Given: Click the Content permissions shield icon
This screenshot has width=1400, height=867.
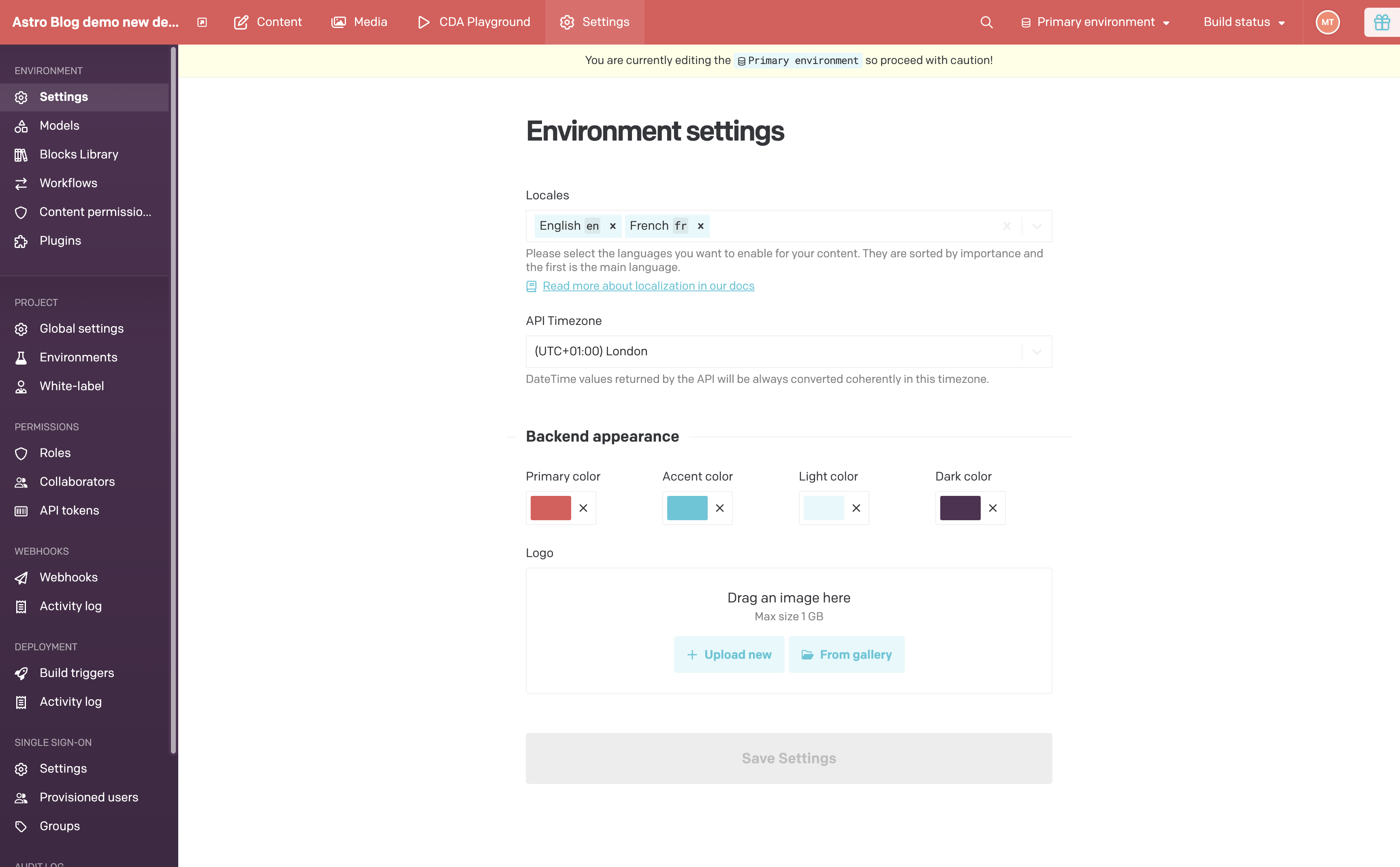Looking at the screenshot, I should pyautogui.click(x=21, y=212).
